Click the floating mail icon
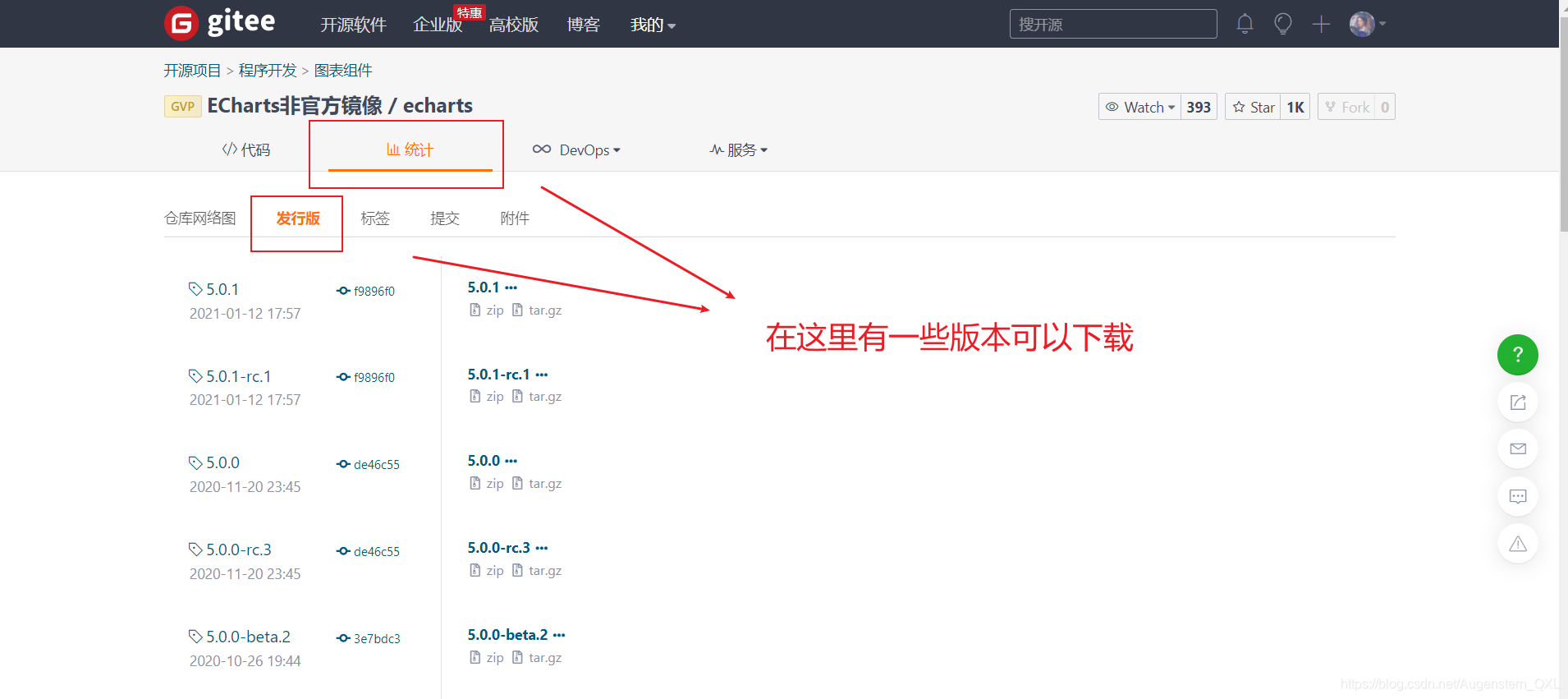 pyautogui.click(x=1518, y=448)
